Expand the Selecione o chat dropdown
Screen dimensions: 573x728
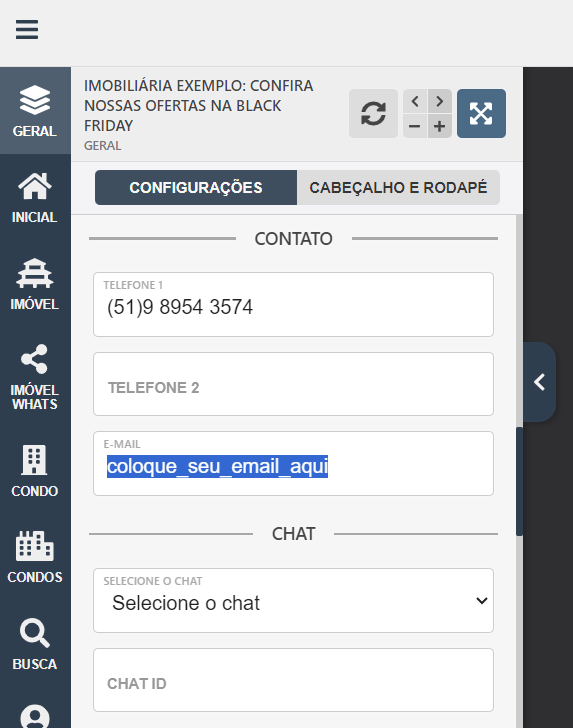[293, 600]
